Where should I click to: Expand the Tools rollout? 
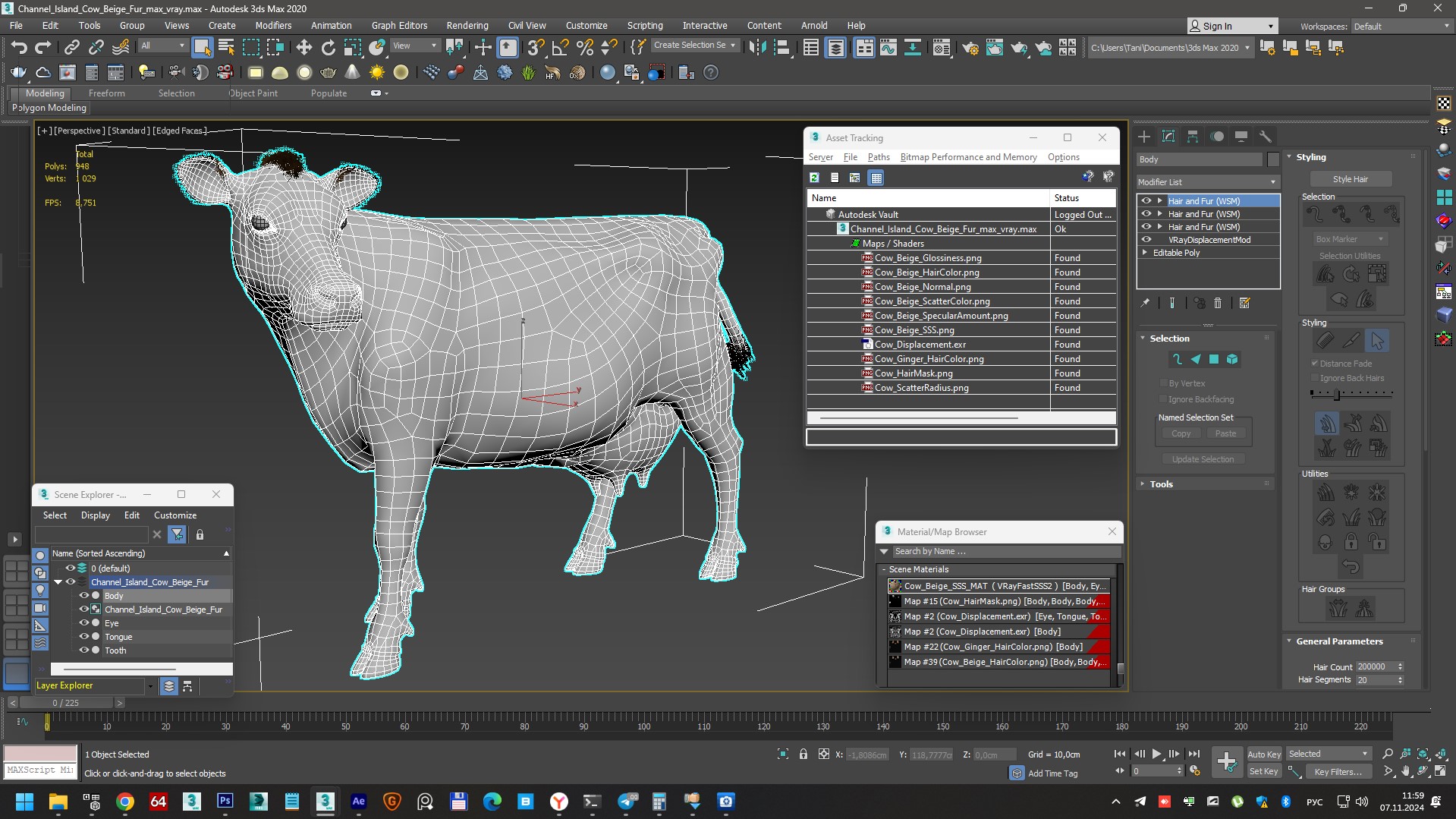tap(1143, 484)
